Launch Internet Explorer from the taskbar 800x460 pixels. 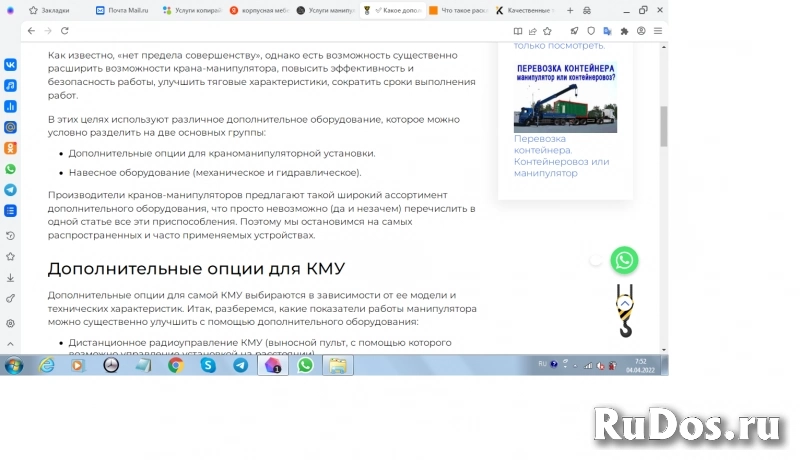pos(47,366)
